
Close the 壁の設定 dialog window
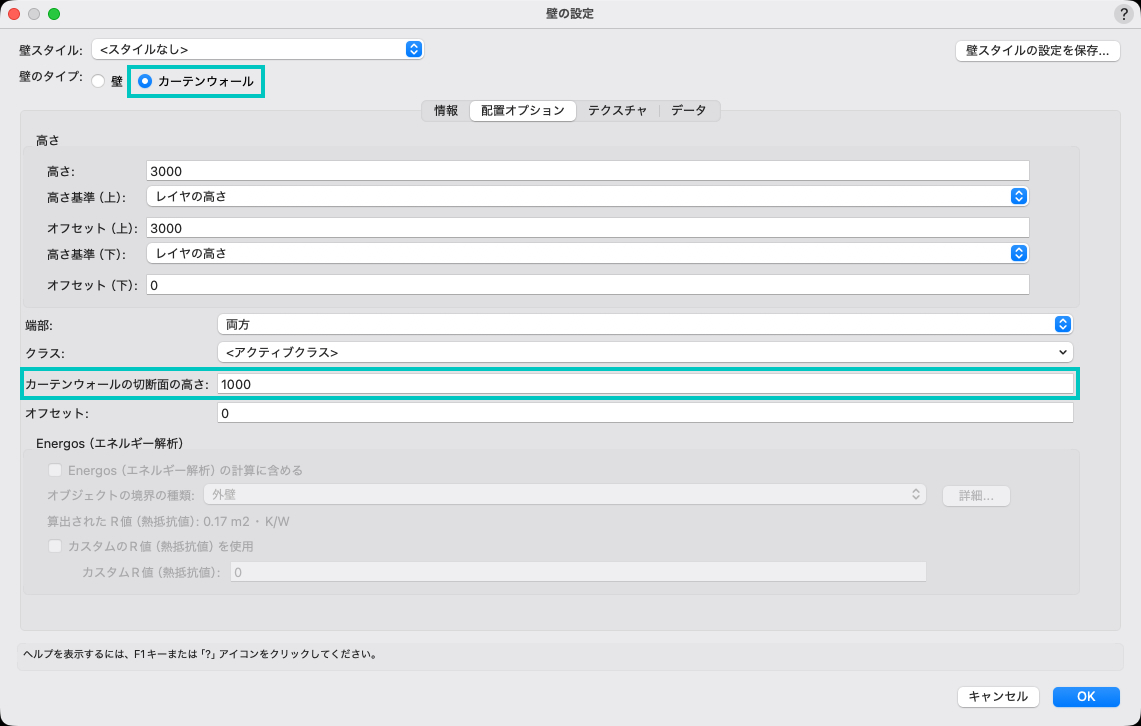pyautogui.click(x=15, y=14)
